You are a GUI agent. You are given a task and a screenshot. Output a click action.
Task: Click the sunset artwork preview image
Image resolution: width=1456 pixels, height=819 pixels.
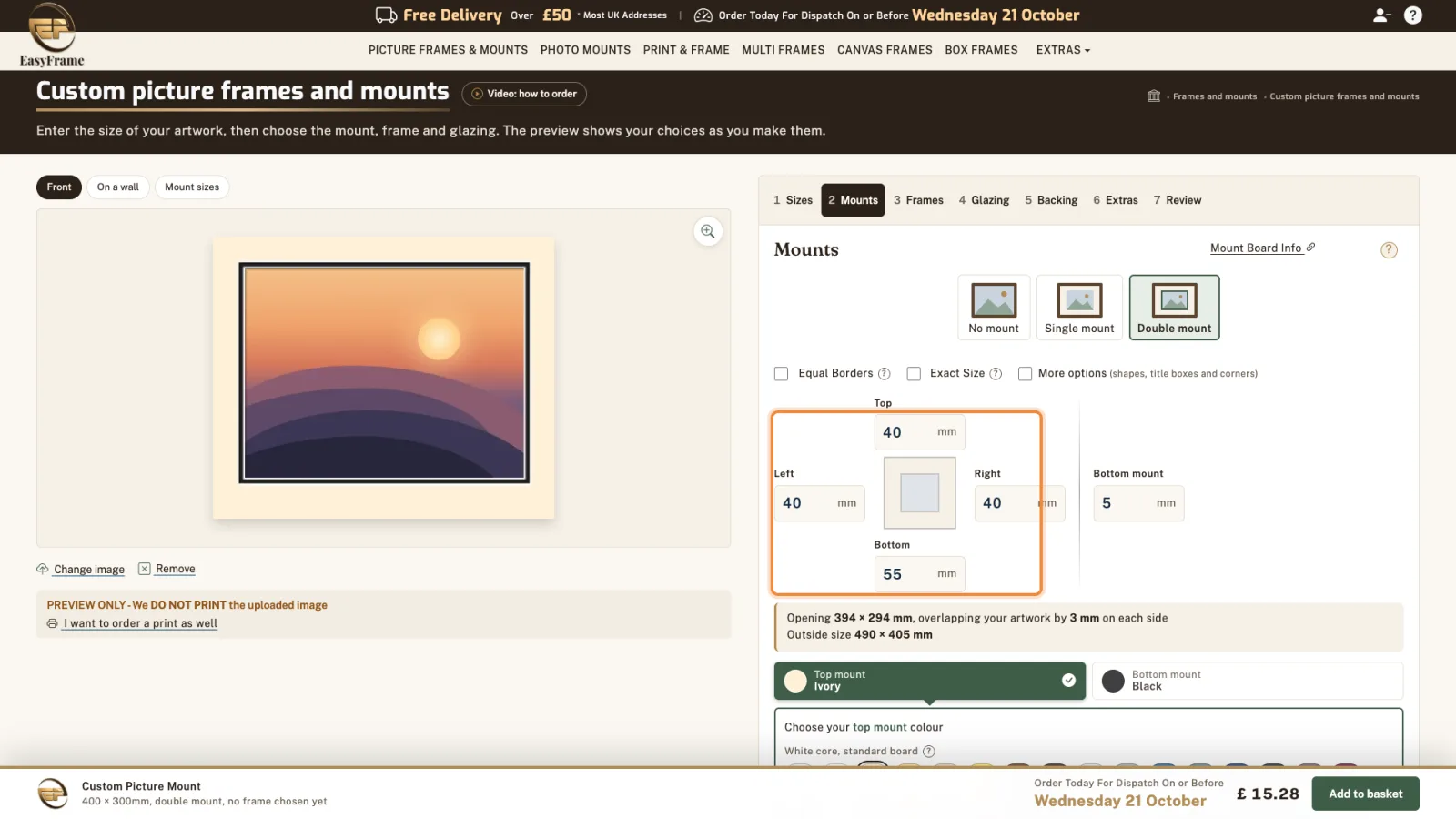[x=384, y=373]
